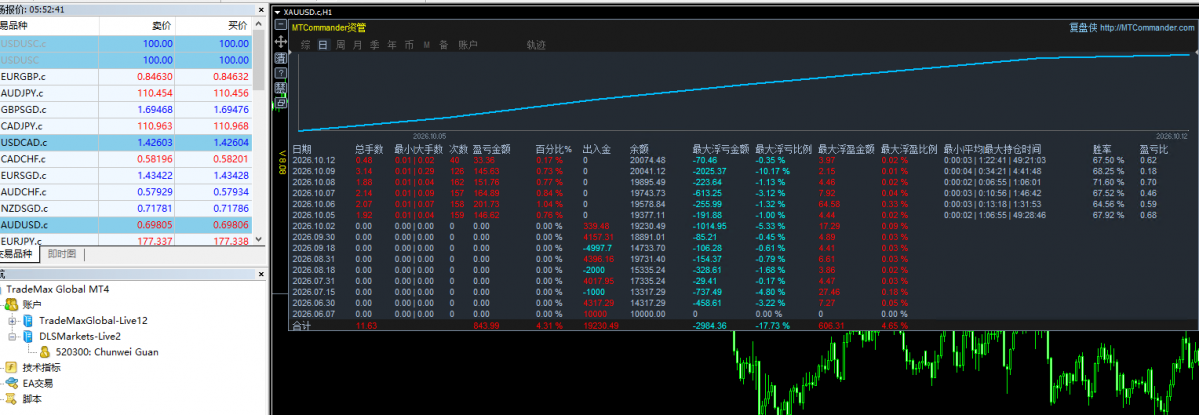The width and height of the screenshot is (1199, 415).
Task: Switch to the M tab in MTCommander
Action: point(426,45)
